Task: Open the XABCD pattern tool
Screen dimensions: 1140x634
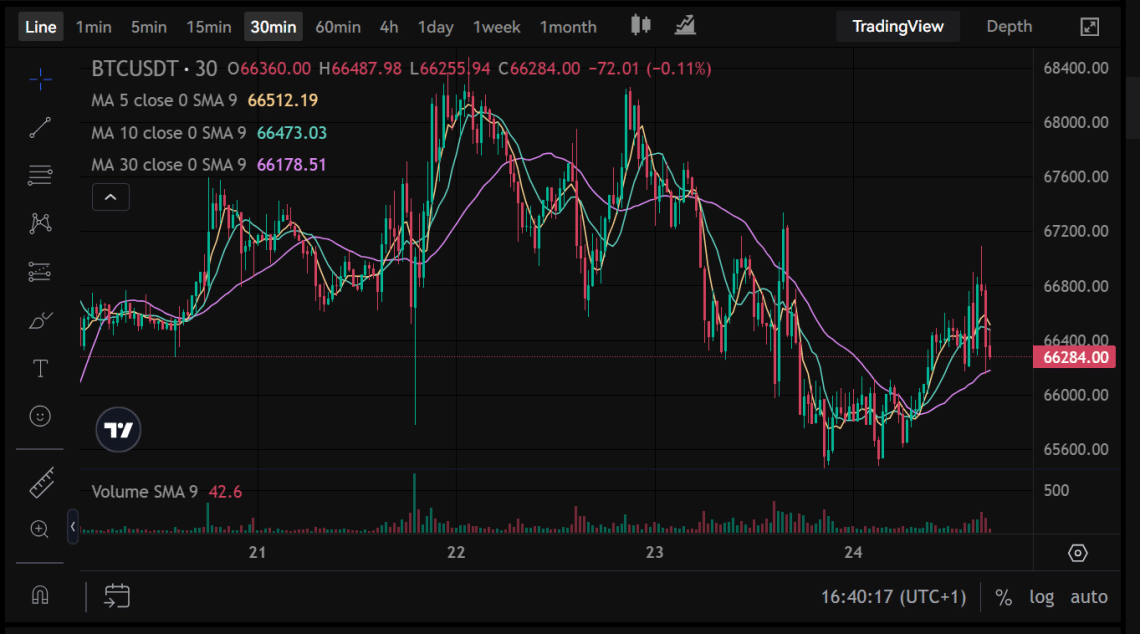Action: [40, 223]
